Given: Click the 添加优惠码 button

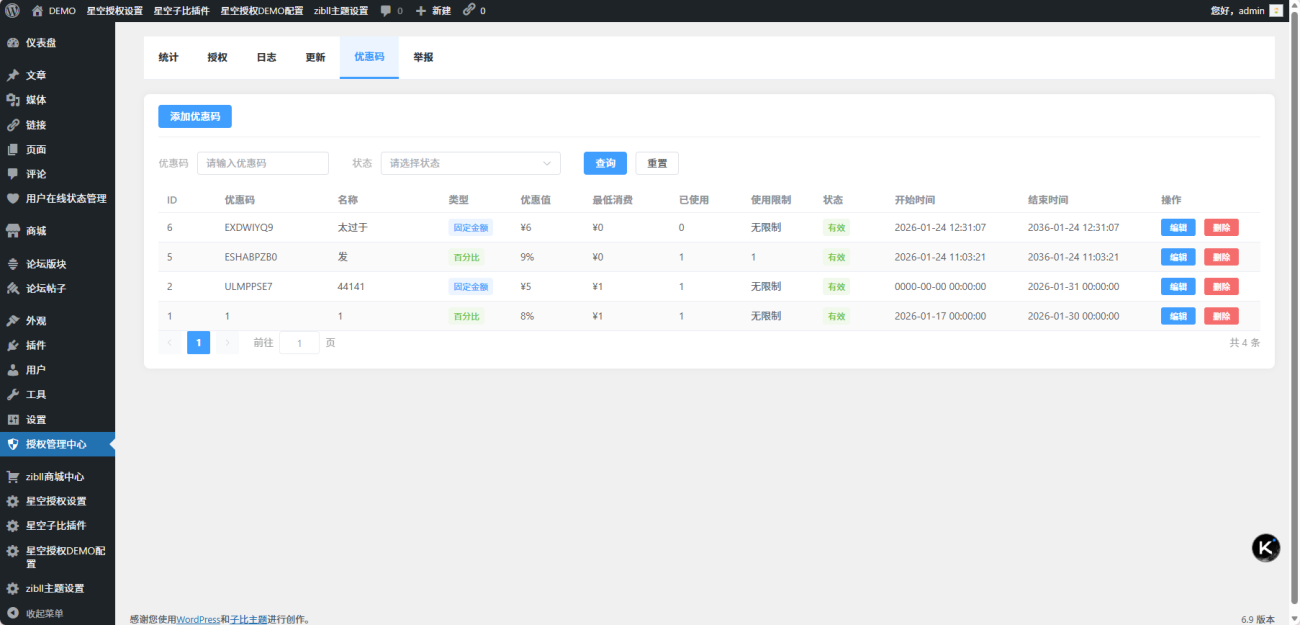Looking at the screenshot, I should pyautogui.click(x=195, y=117).
